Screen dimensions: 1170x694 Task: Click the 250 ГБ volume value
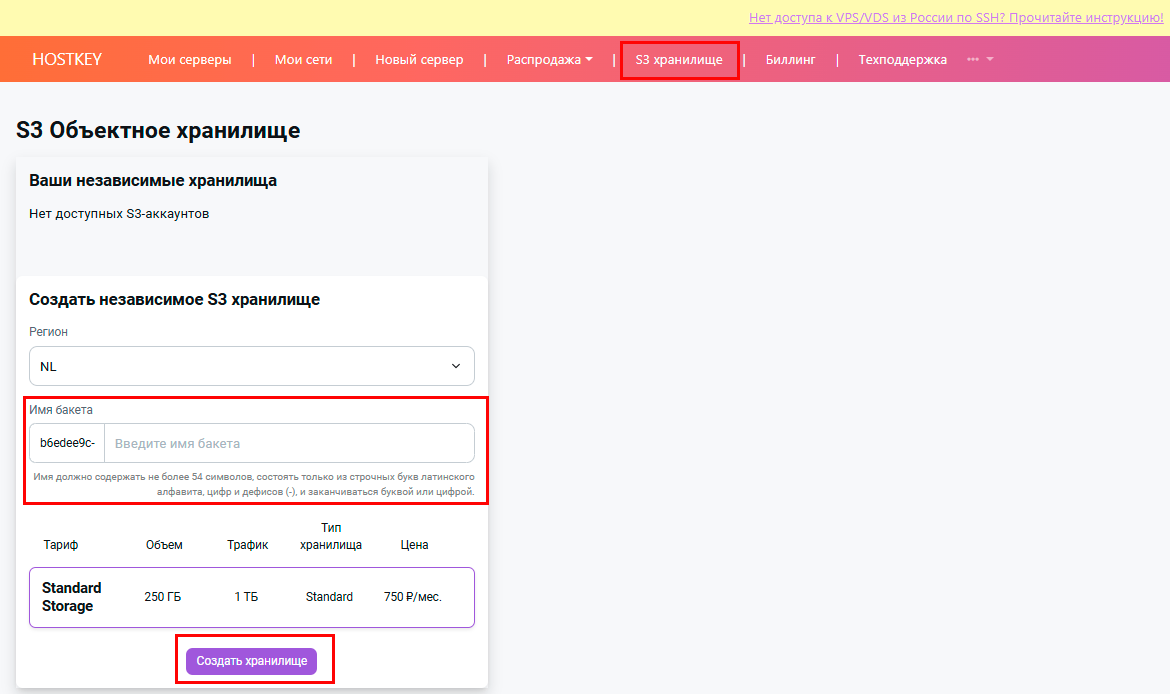coord(163,597)
